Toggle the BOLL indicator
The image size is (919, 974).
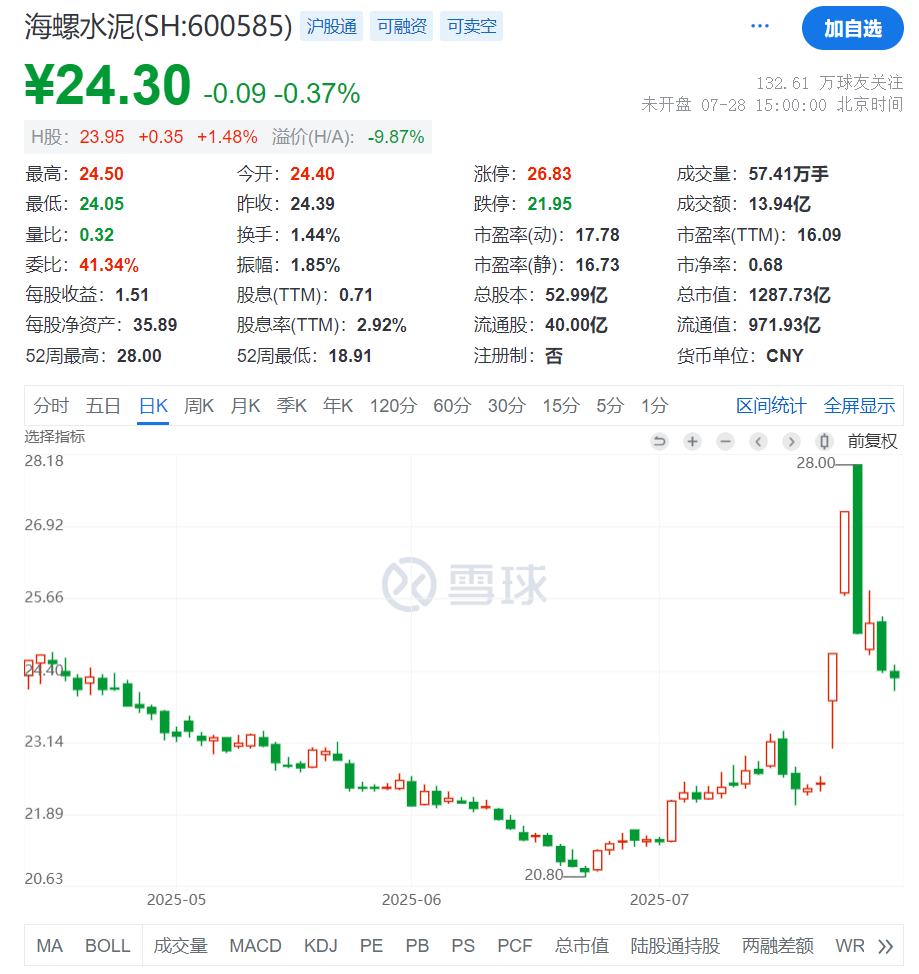pyautogui.click(x=107, y=946)
